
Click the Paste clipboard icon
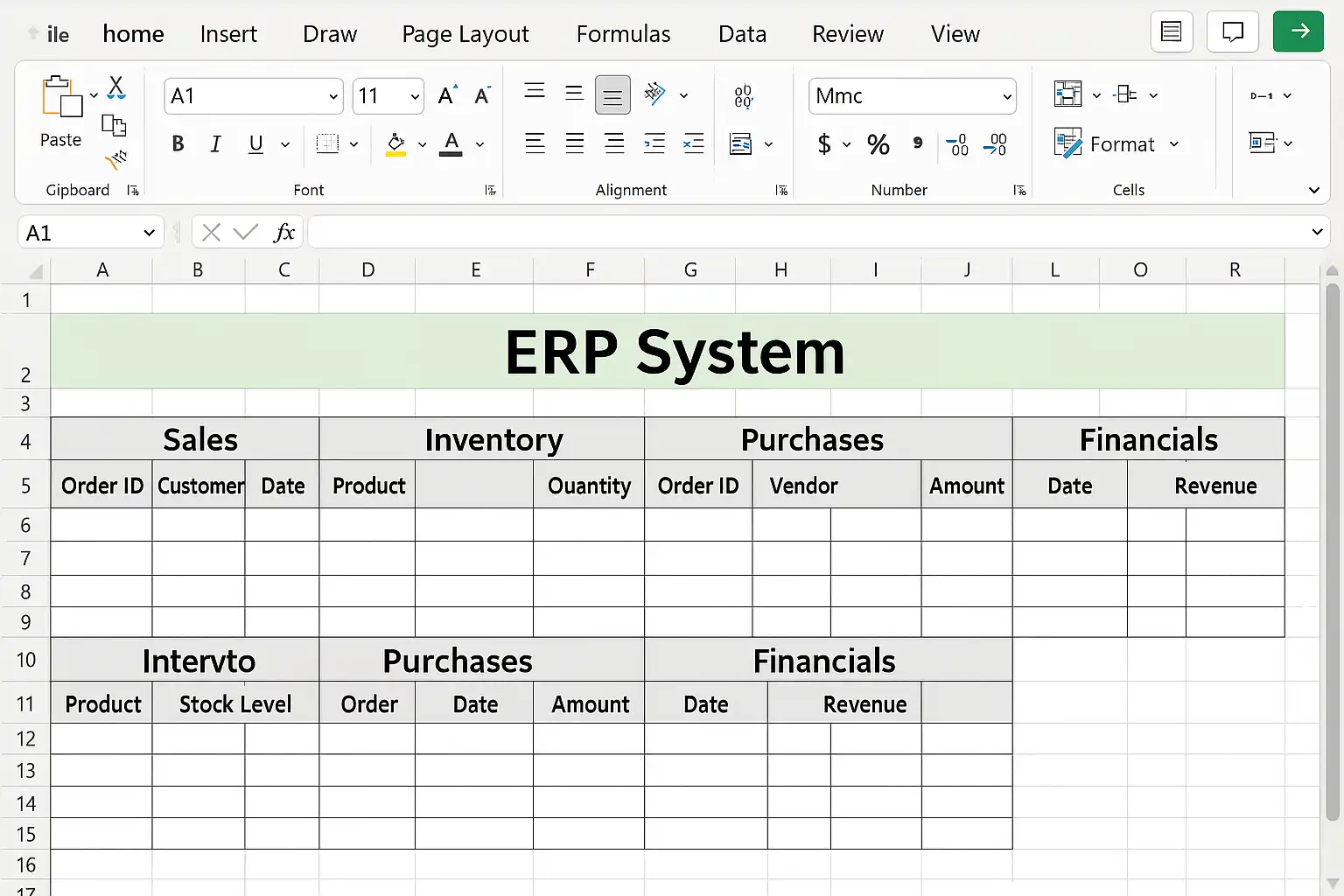pyautogui.click(x=60, y=97)
